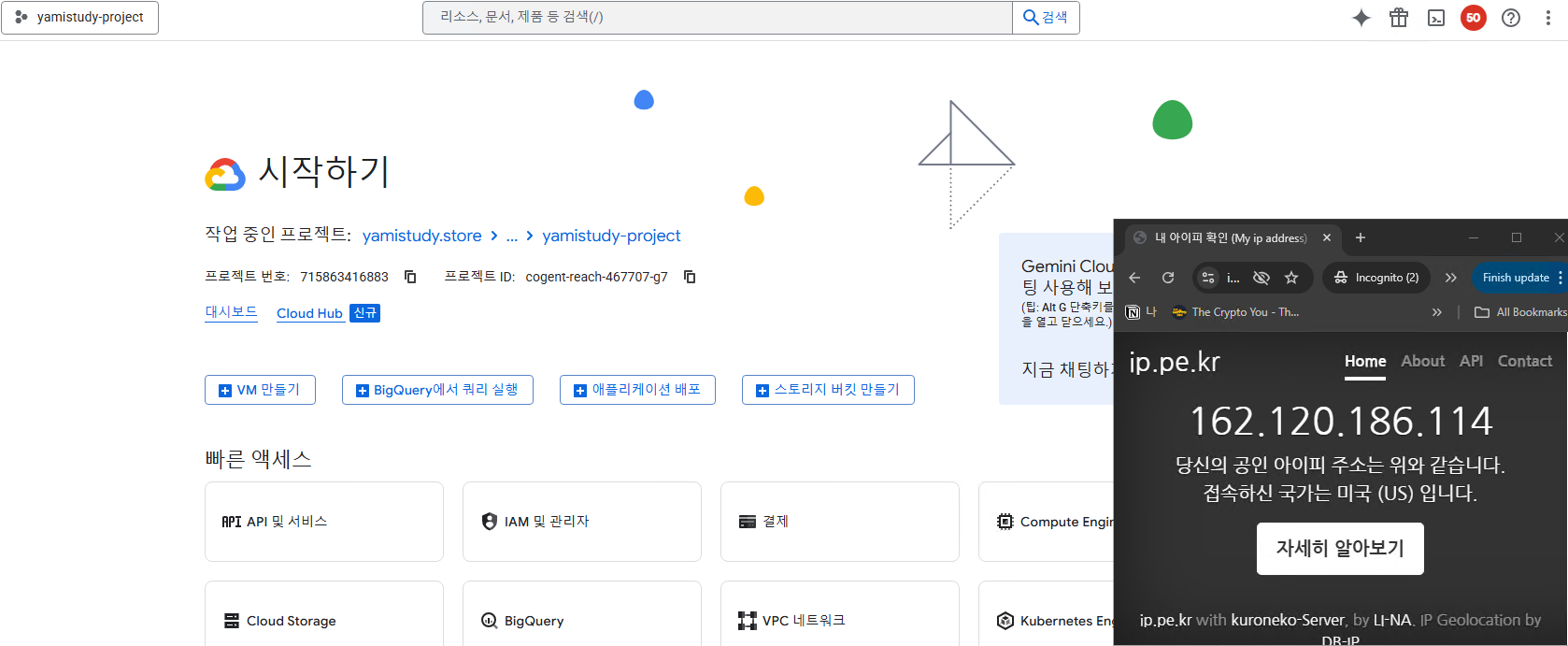Click the VM 만들기 button
1568x646 pixels.
click(260, 390)
